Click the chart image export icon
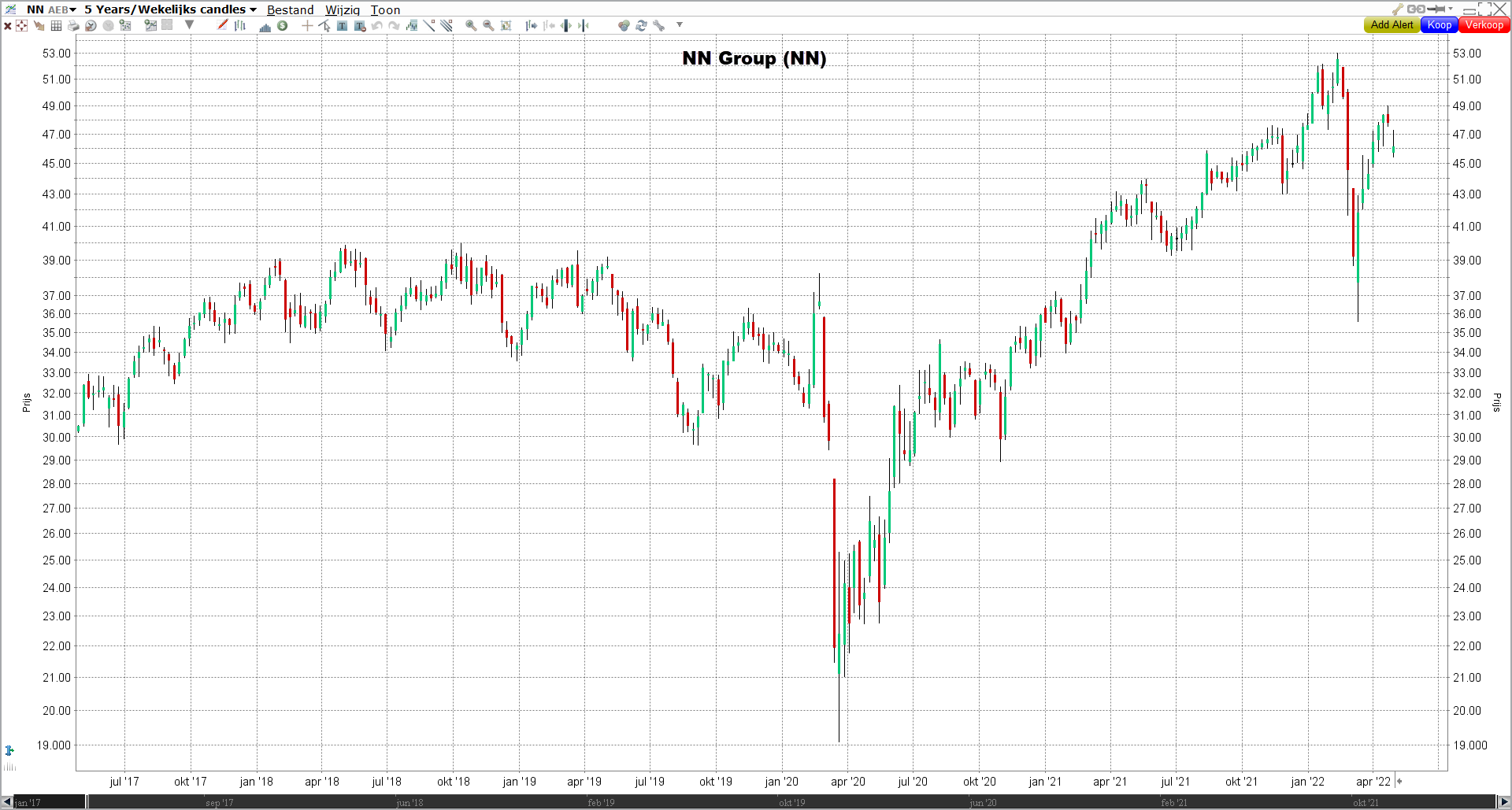Image resolution: width=1512 pixels, height=810 pixels. point(150,25)
